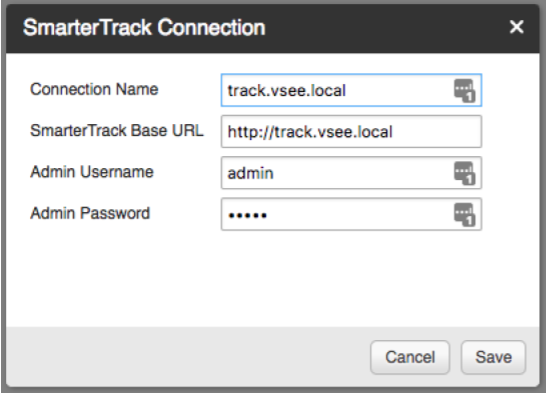
Task: Click the 'Admin Password' label
Action: [x=90, y=213]
